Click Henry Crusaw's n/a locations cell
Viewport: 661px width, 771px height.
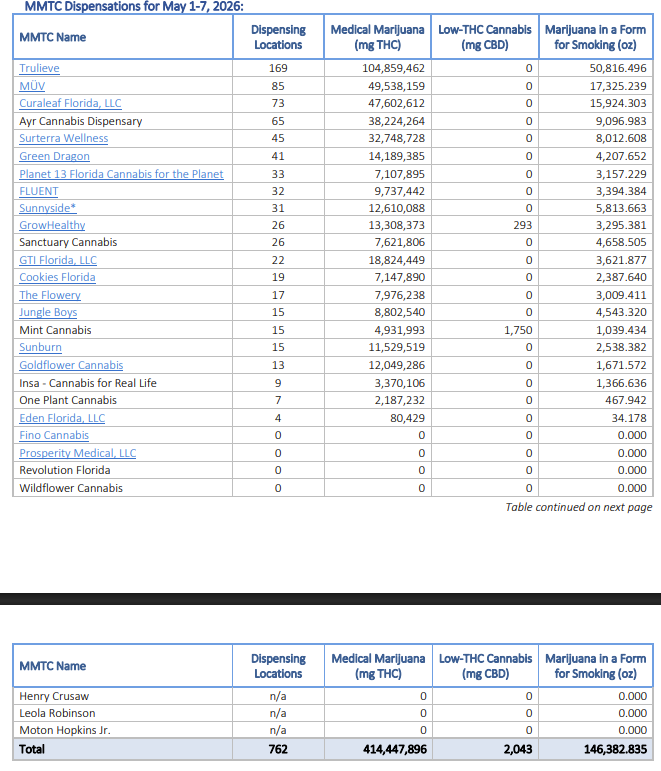point(278,696)
